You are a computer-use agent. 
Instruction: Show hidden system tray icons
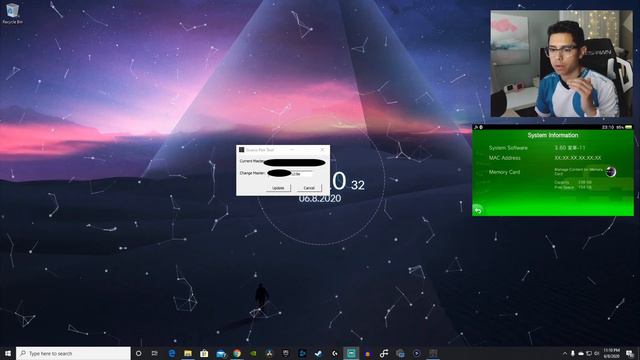565,353
